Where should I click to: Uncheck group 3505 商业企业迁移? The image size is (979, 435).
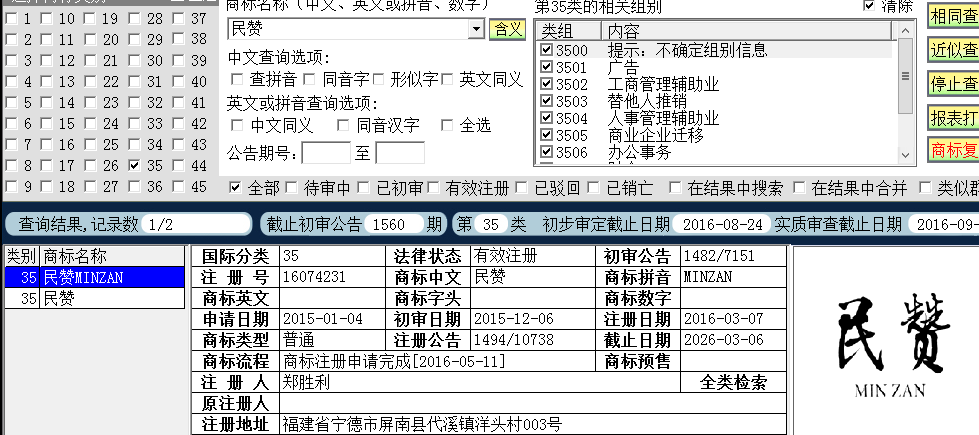(546, 134)
